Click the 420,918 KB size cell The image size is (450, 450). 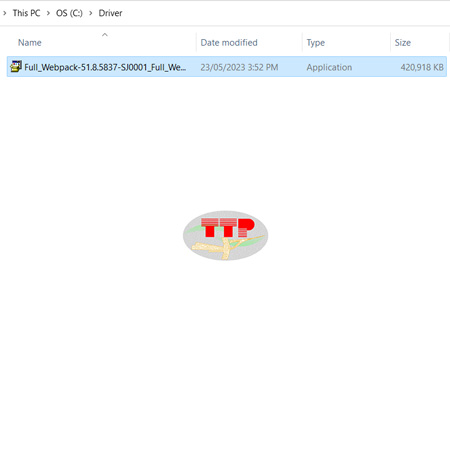point(422,67)
